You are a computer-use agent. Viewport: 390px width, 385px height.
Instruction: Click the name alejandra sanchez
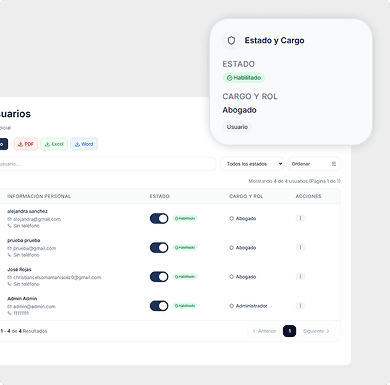(27, 211)
